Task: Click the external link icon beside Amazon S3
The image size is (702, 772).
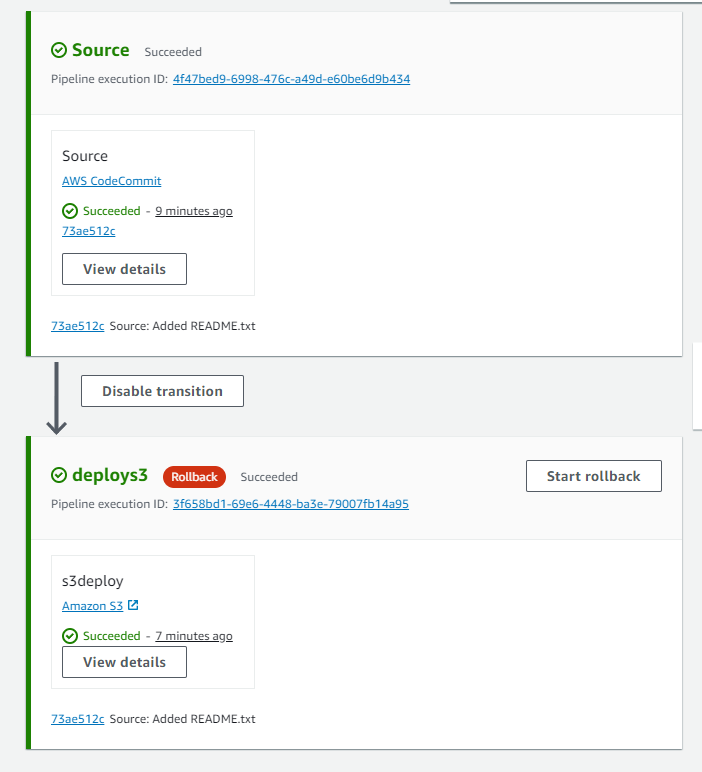Action: click(133, 605)
